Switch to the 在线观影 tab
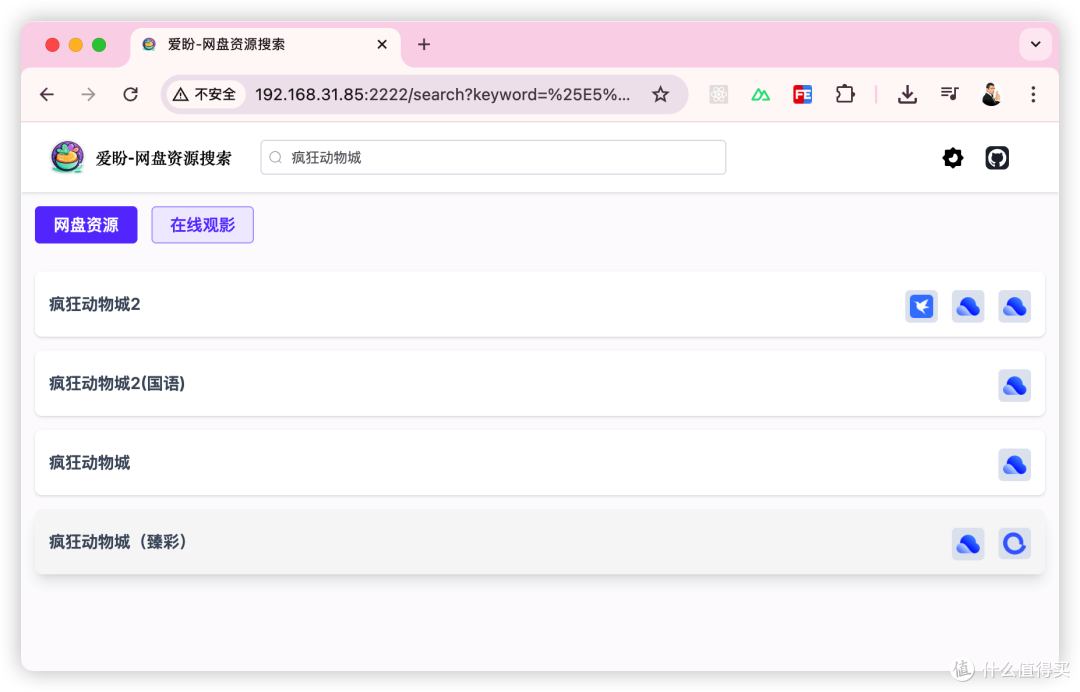This screenshot has width=1080, height=692. (x=202, y=224)
